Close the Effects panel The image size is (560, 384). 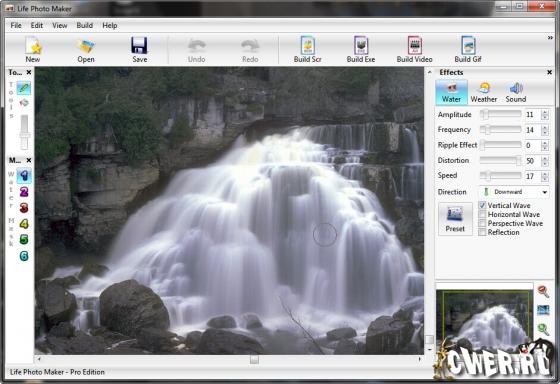550,73
